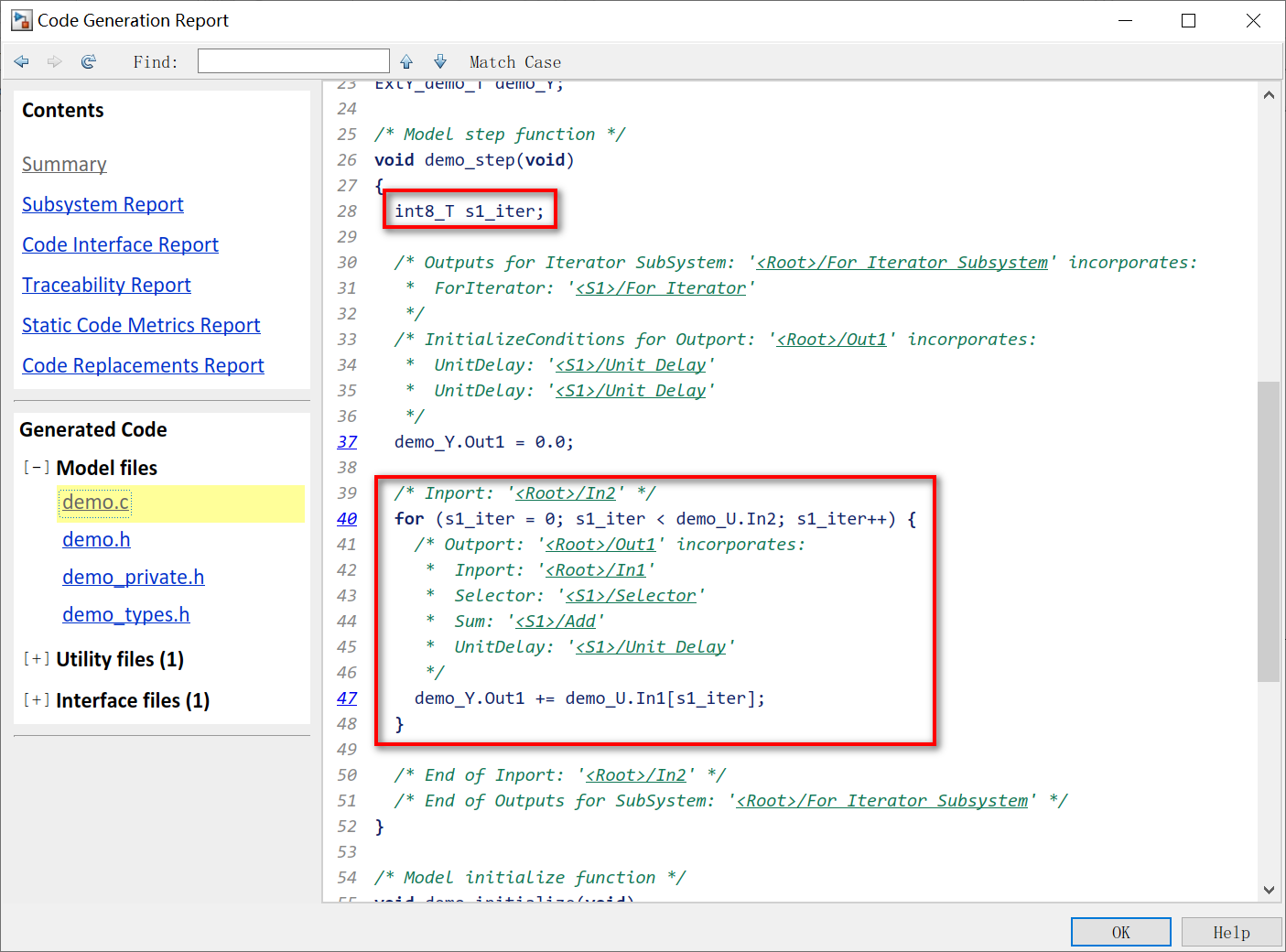Follow the <S1>/Unit Delay link on line 35

click(631, 391)
